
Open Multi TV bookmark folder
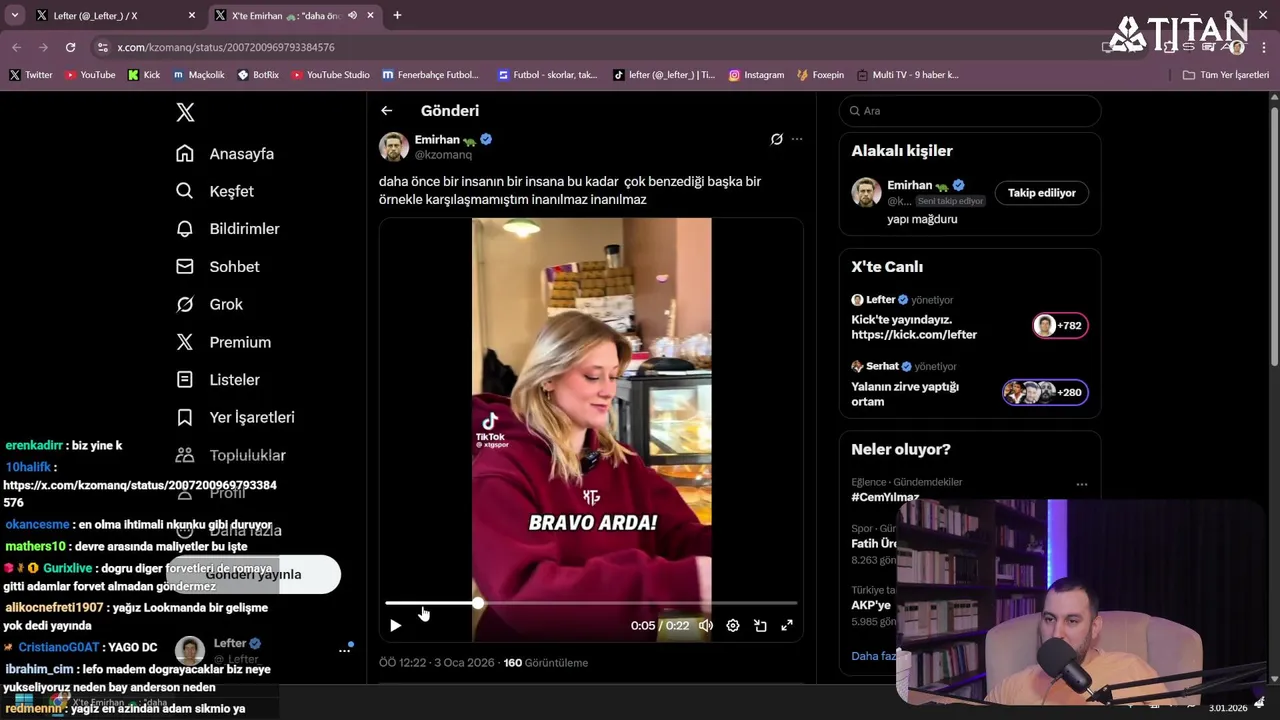point(907,75)
